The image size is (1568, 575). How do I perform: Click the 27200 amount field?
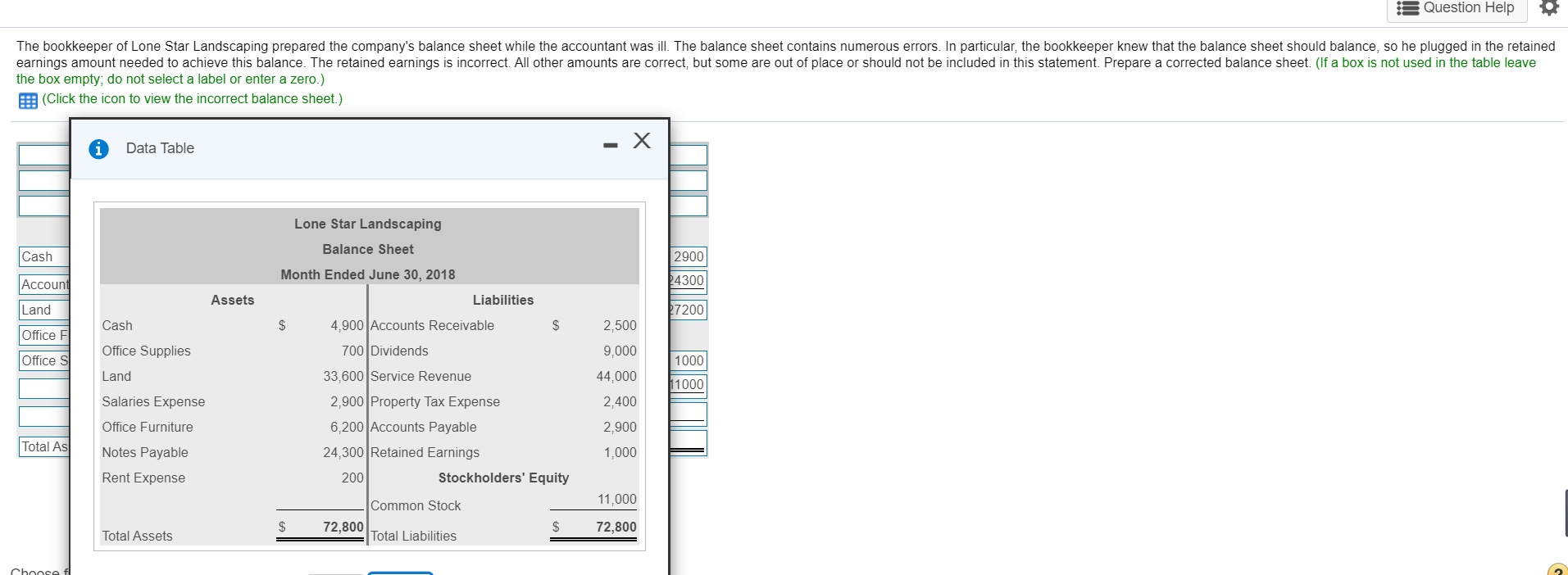(689, 310)
